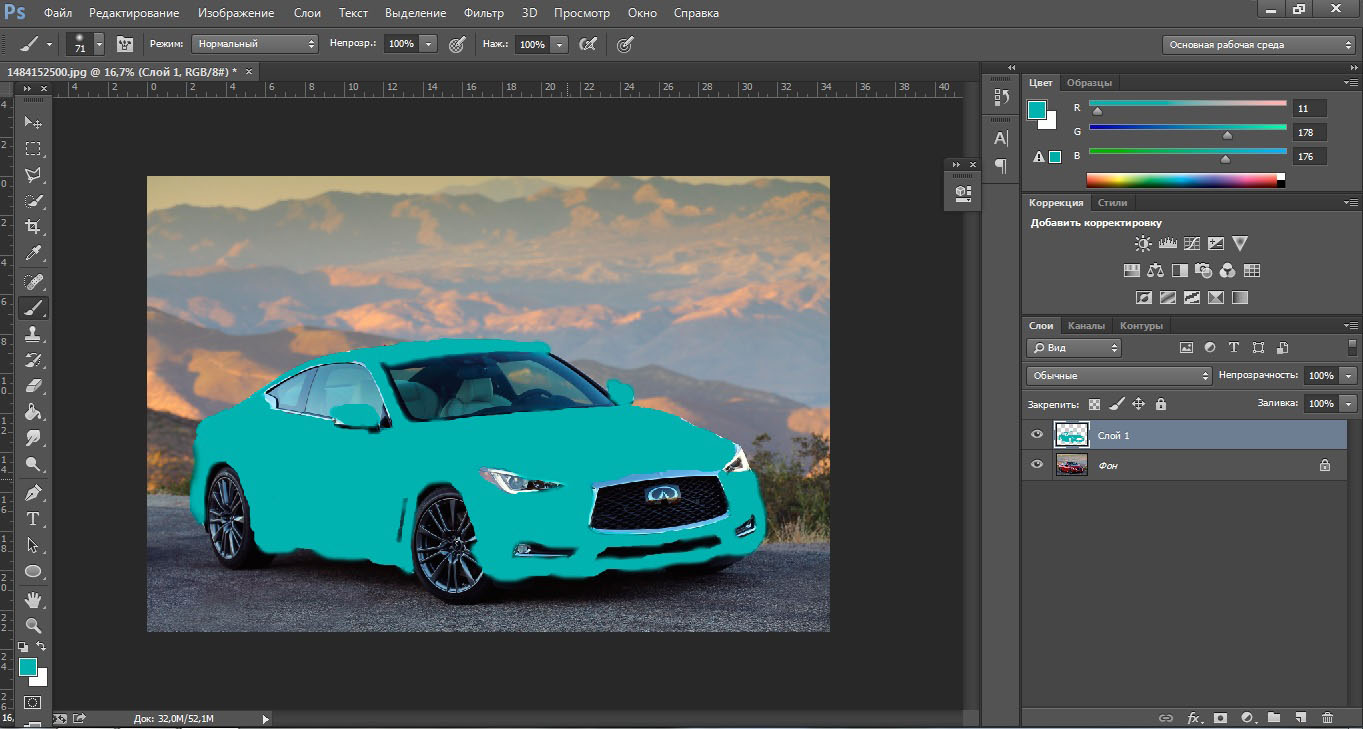The width and height of the screenshot is (1363, 729).
Task: Select the Brush tool in toolbox
Action: pyautogui.click(x=33, y=308)
